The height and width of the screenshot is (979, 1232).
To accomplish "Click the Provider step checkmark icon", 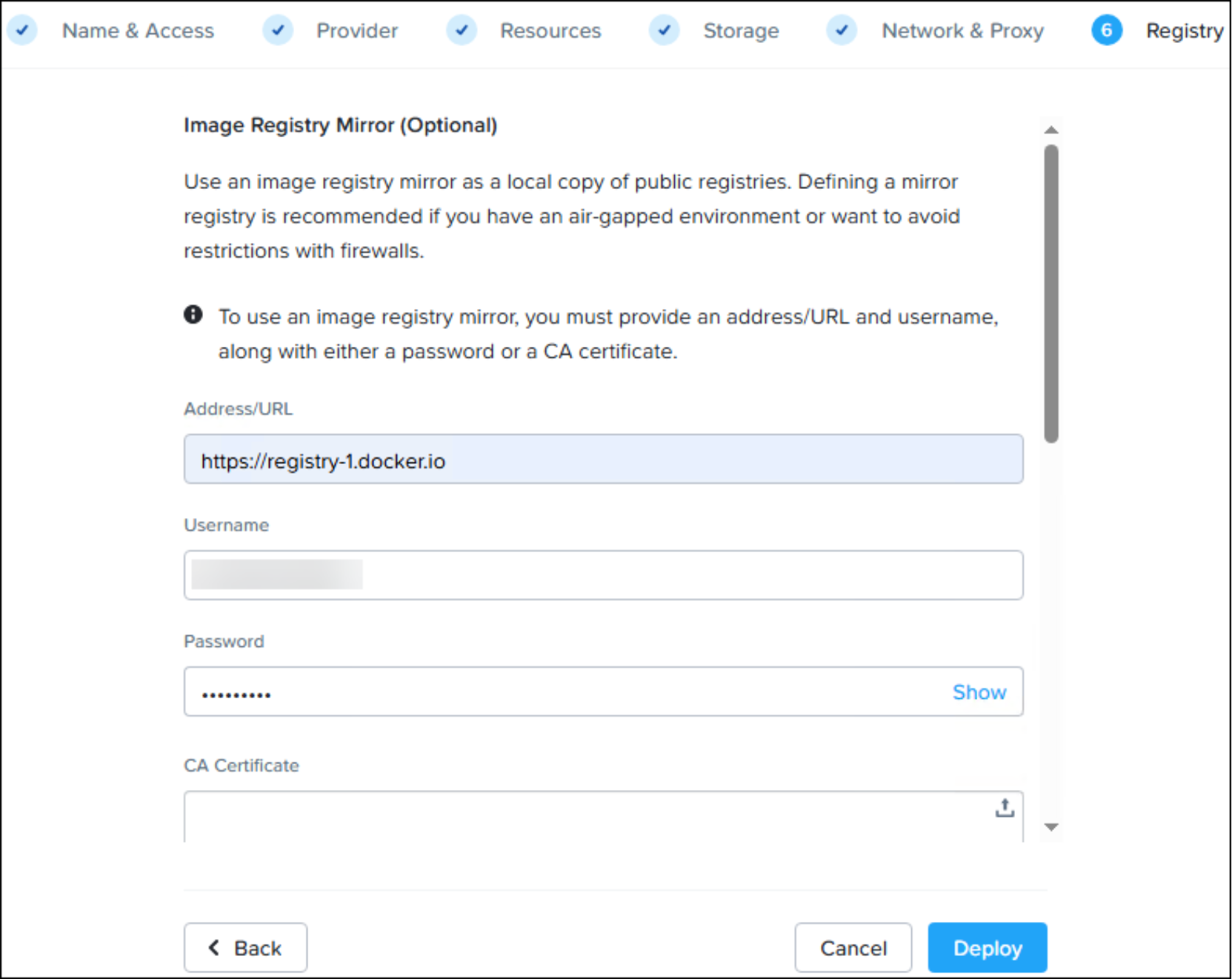I will point(278,30).
